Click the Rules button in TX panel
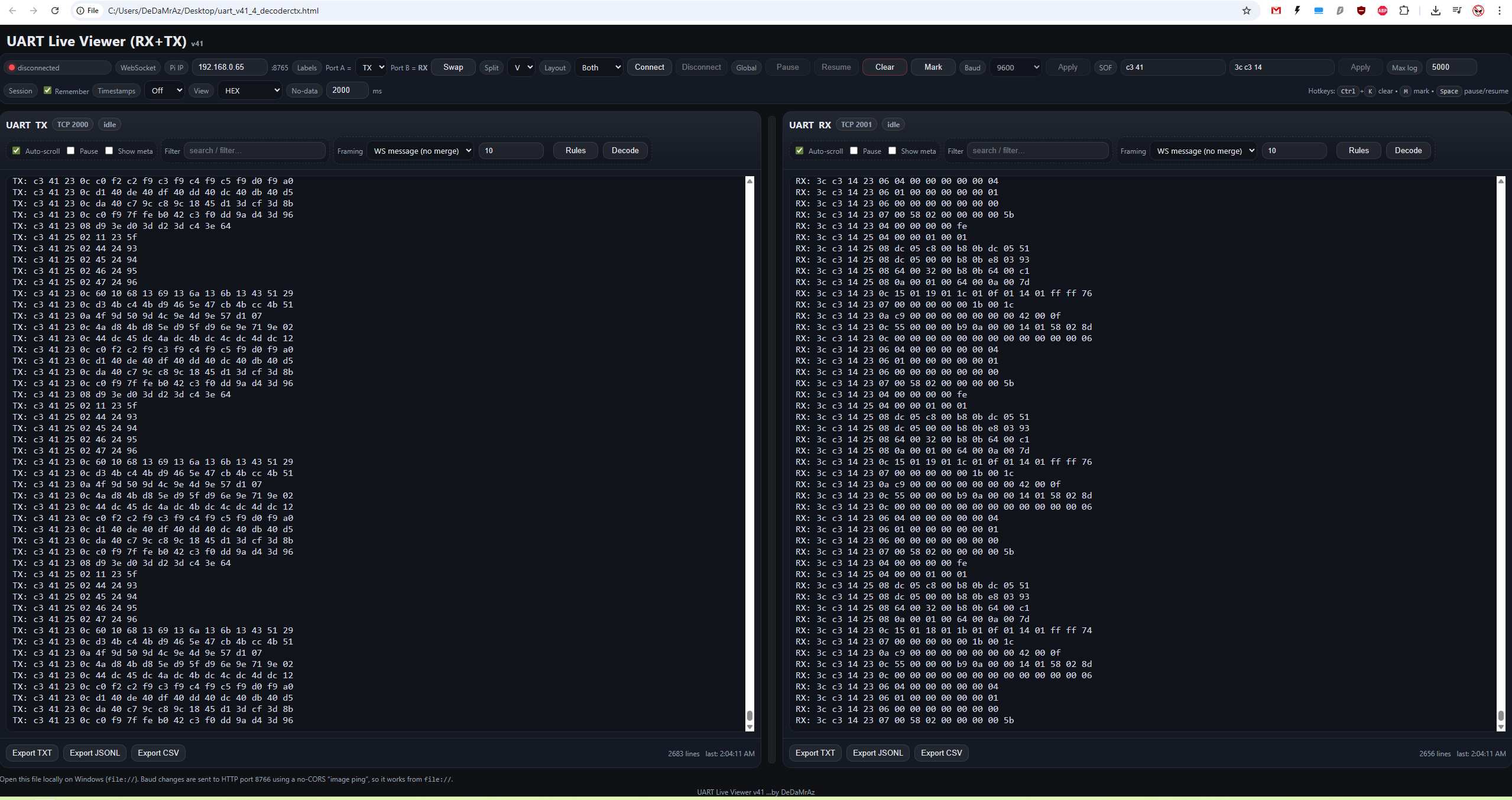The width and height of the screenshot is (1512, 800). click(575, 151)
